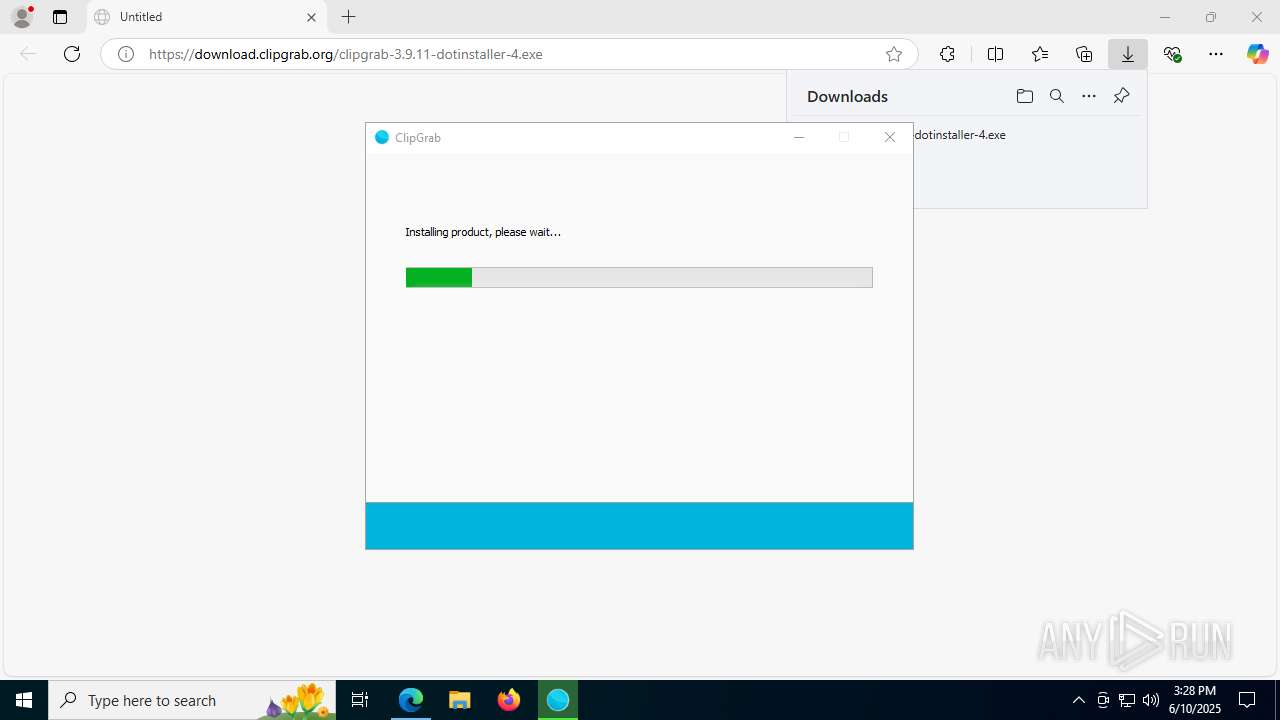Click the taskbar search box
This screenshot has width=1280, height=720.
click(x=192, y=700)
